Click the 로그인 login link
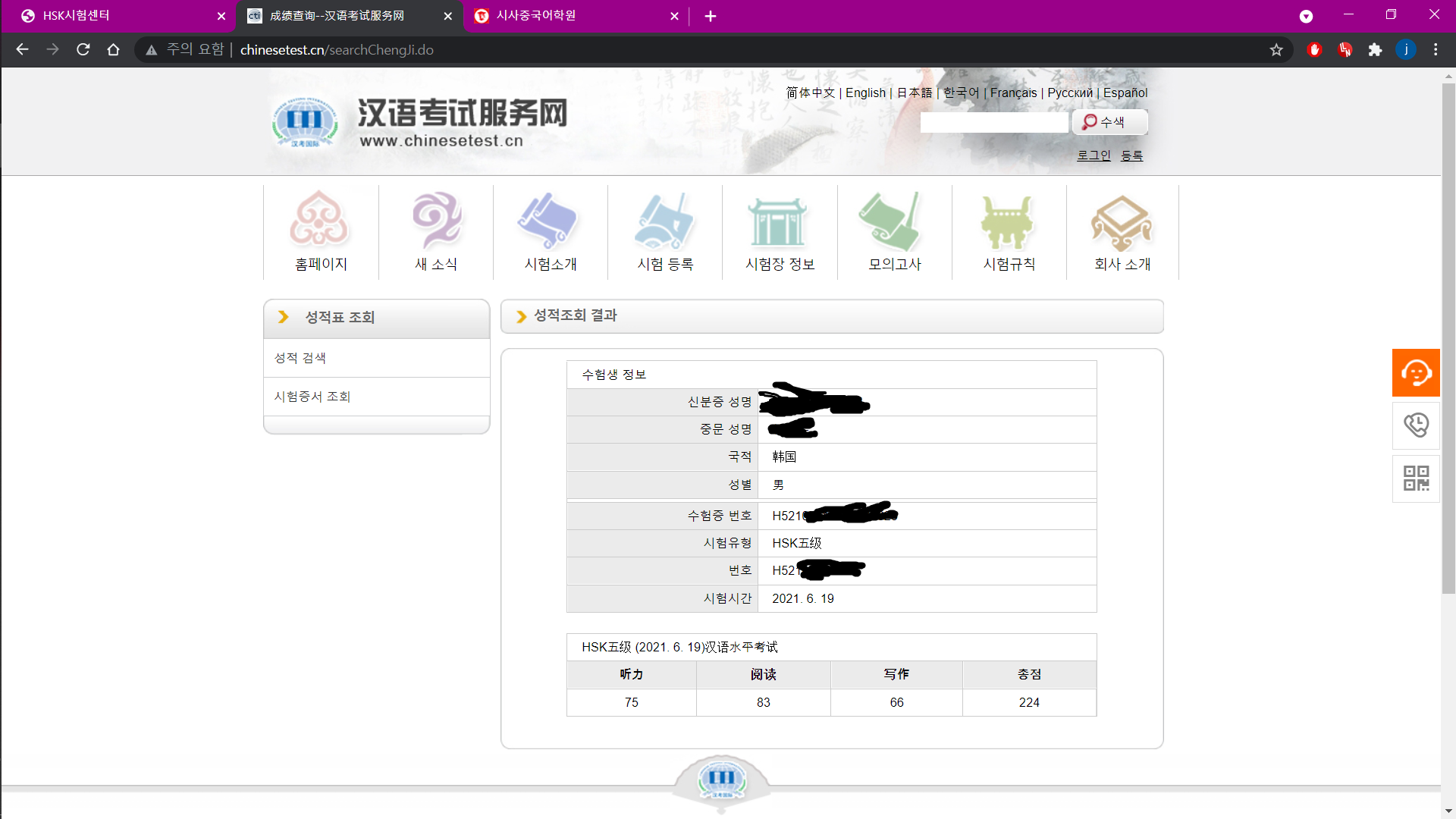1456x819 pixels. (x=1094, y=155)
